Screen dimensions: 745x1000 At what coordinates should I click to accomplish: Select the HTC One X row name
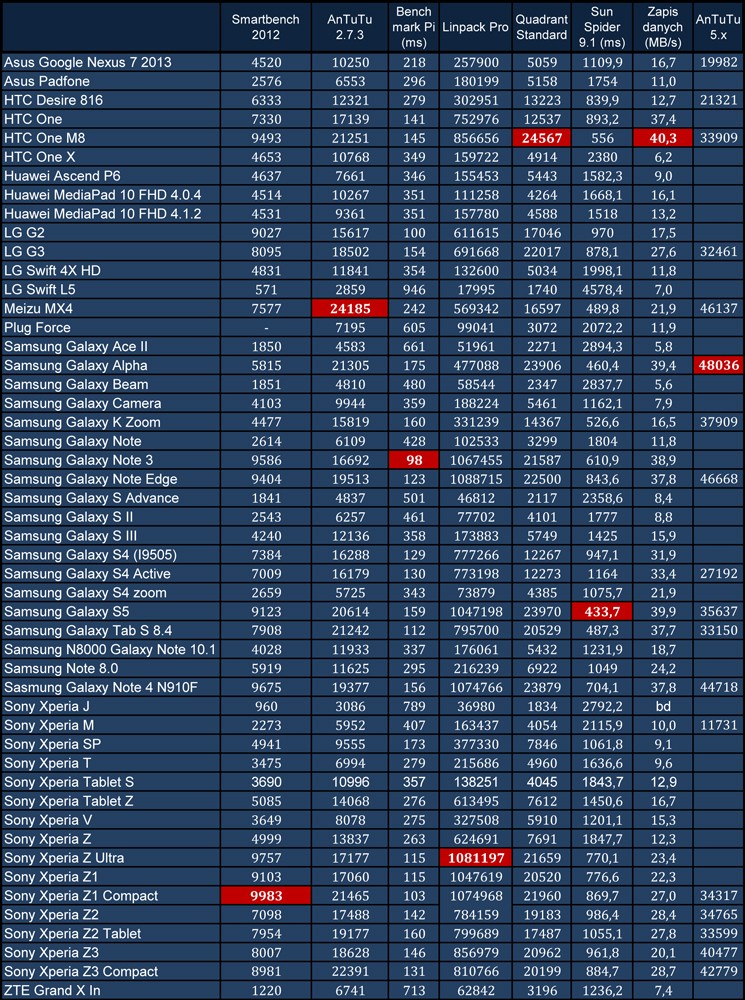pos(39,157)
